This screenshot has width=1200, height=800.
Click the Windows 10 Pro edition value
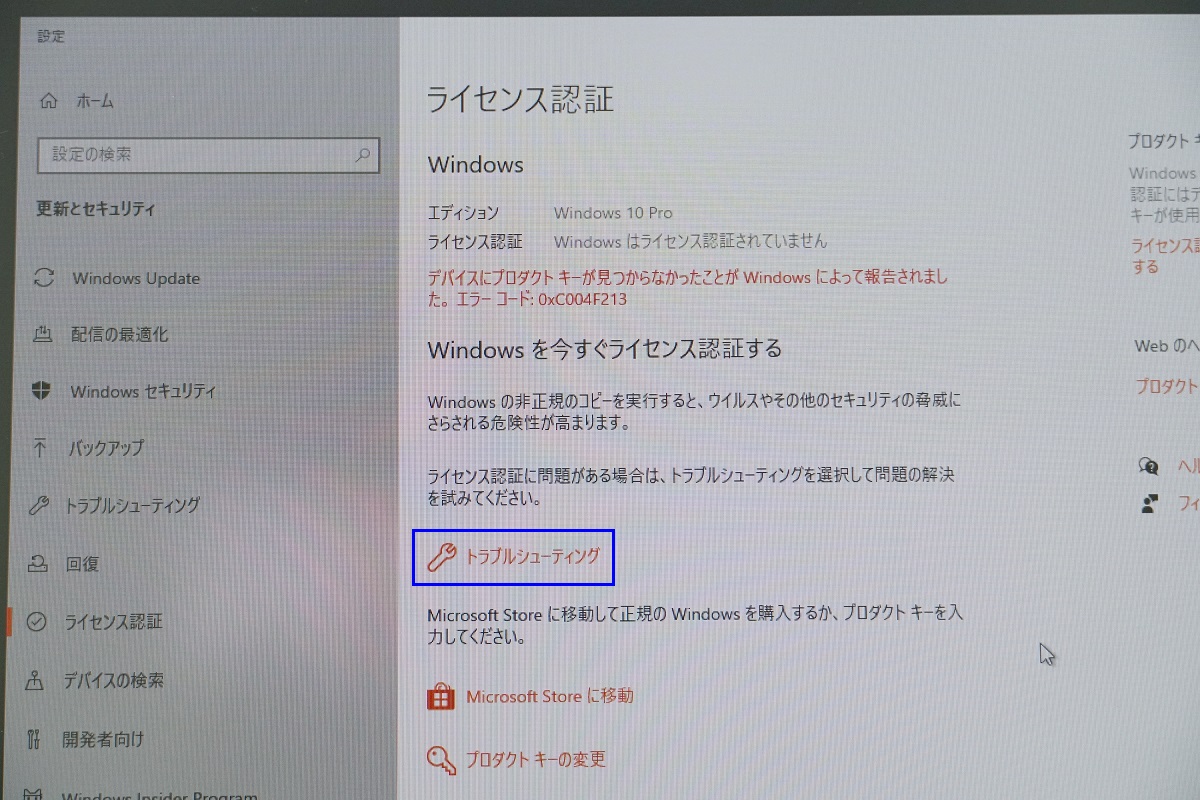tap(613, 212)
